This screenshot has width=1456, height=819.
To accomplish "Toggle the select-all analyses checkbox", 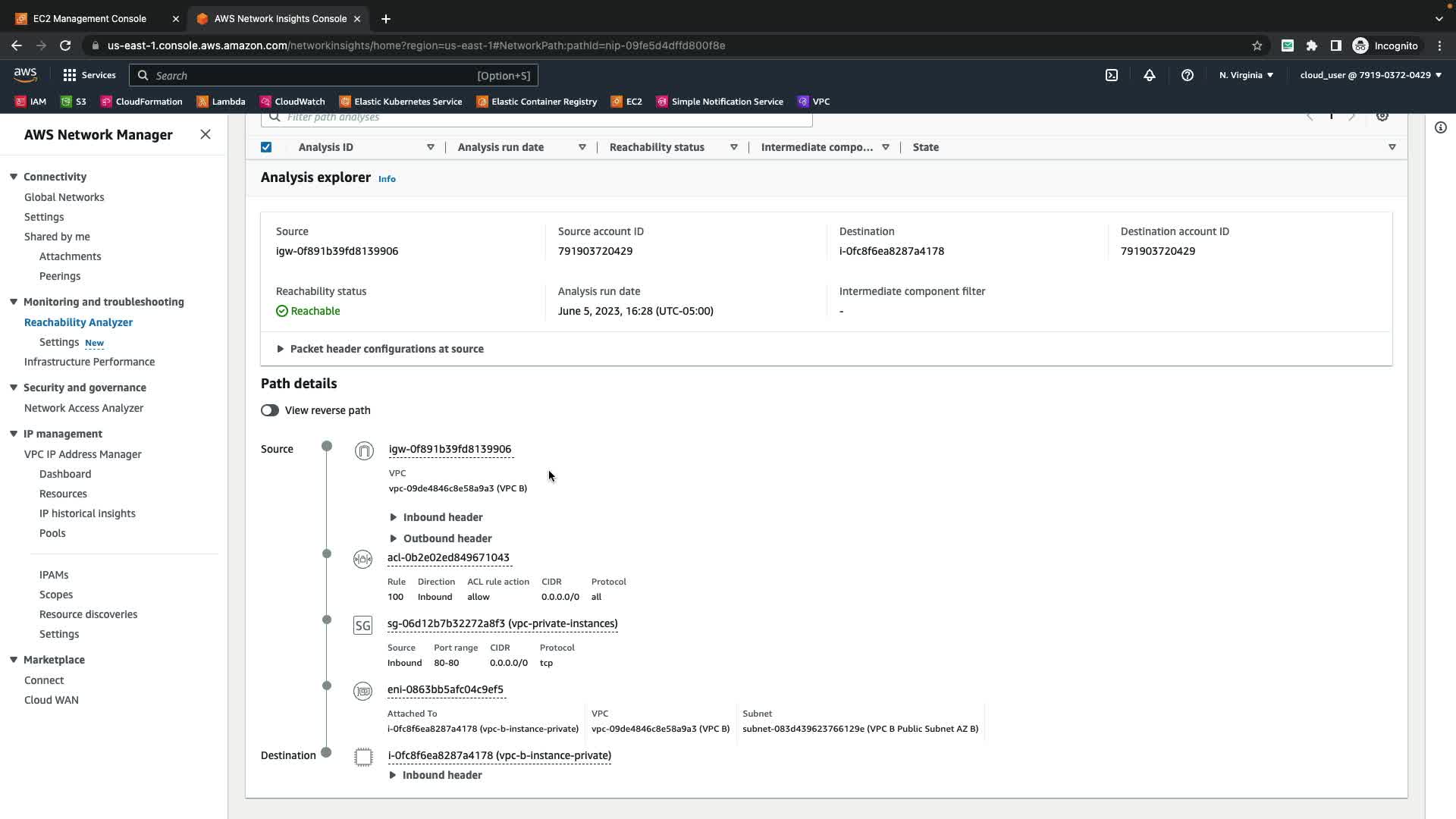I will (266, 147).
